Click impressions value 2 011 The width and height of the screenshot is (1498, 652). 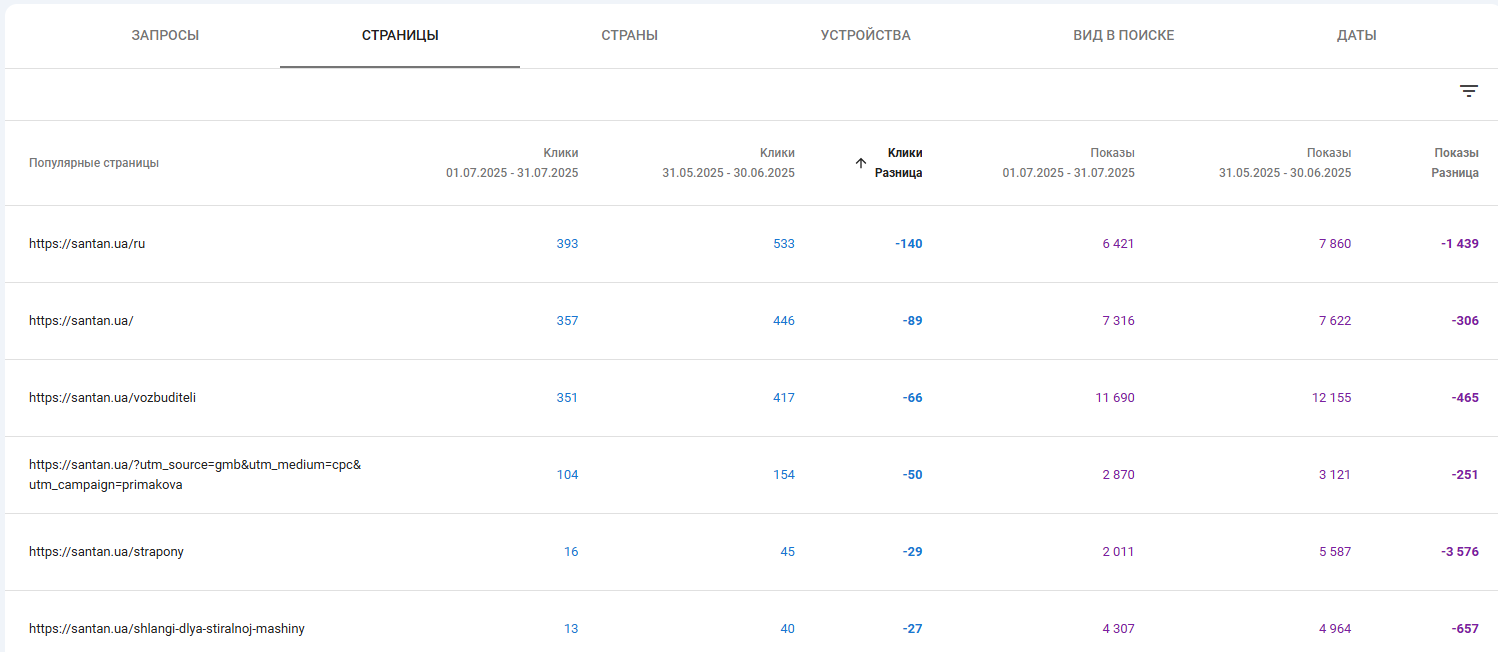tap(1118, 552)
